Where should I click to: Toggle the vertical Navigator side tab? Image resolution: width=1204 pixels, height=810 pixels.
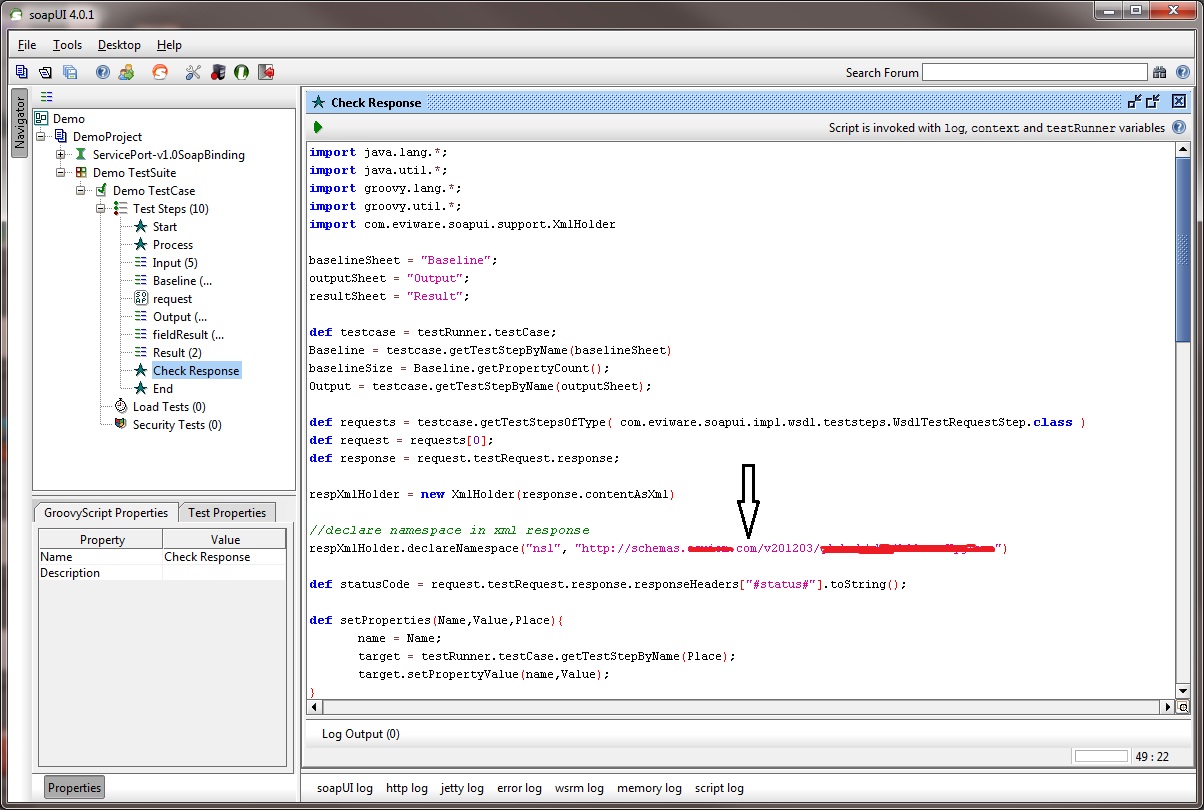click(19, 123)
